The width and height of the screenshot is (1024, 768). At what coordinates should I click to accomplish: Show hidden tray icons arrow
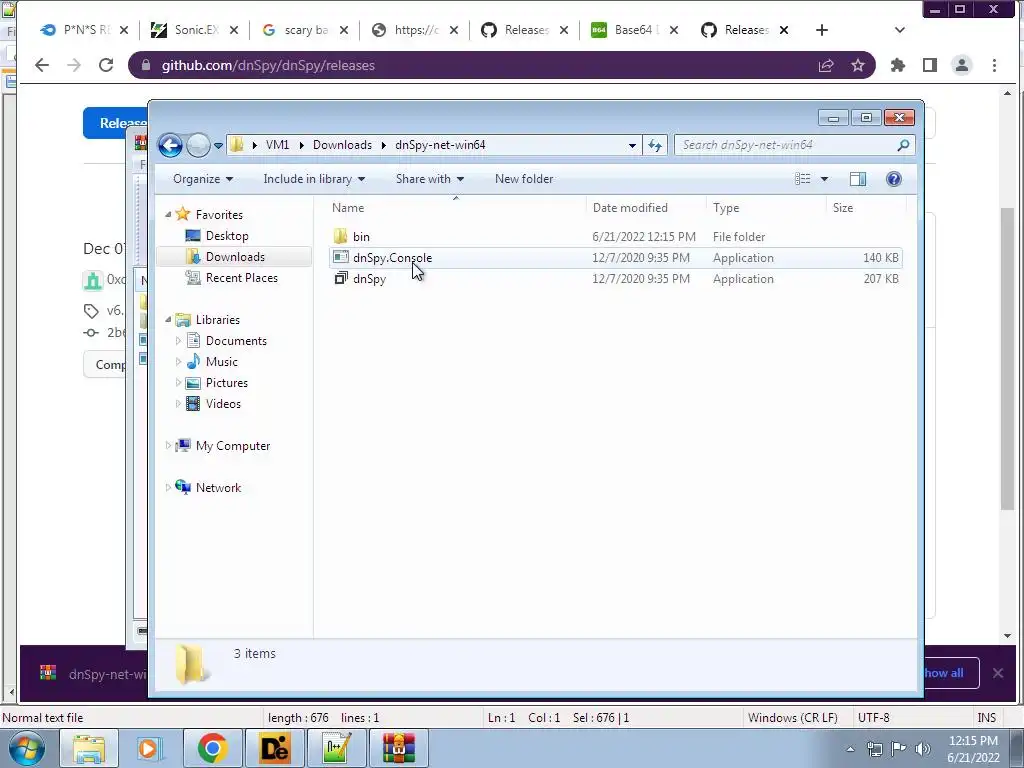(x=850, y=749)
